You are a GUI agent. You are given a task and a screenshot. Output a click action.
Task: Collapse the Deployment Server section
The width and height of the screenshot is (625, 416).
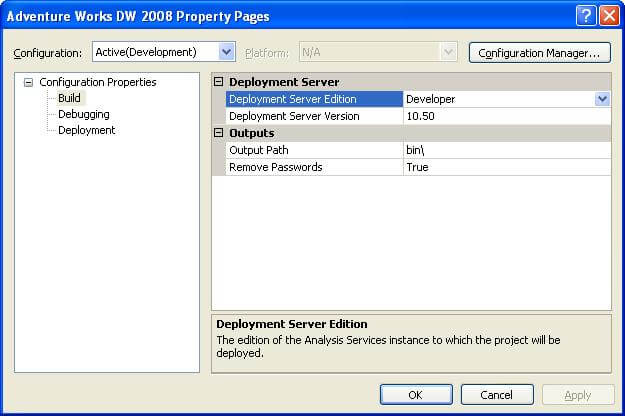point(218,82)
